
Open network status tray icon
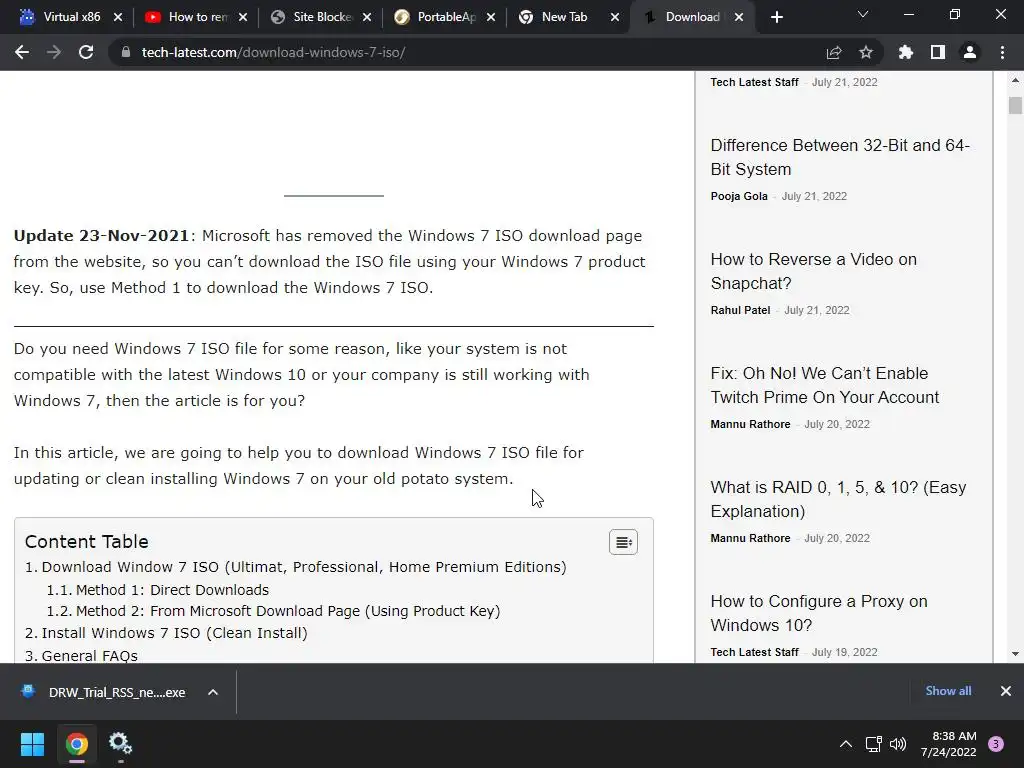(x=873, y=744)
